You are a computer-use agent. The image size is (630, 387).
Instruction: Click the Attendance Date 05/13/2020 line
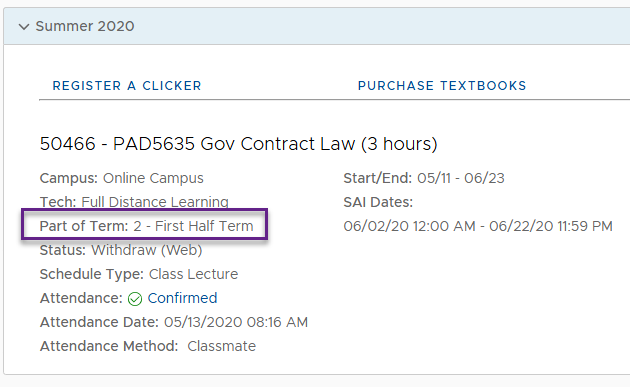click(174, 322)
